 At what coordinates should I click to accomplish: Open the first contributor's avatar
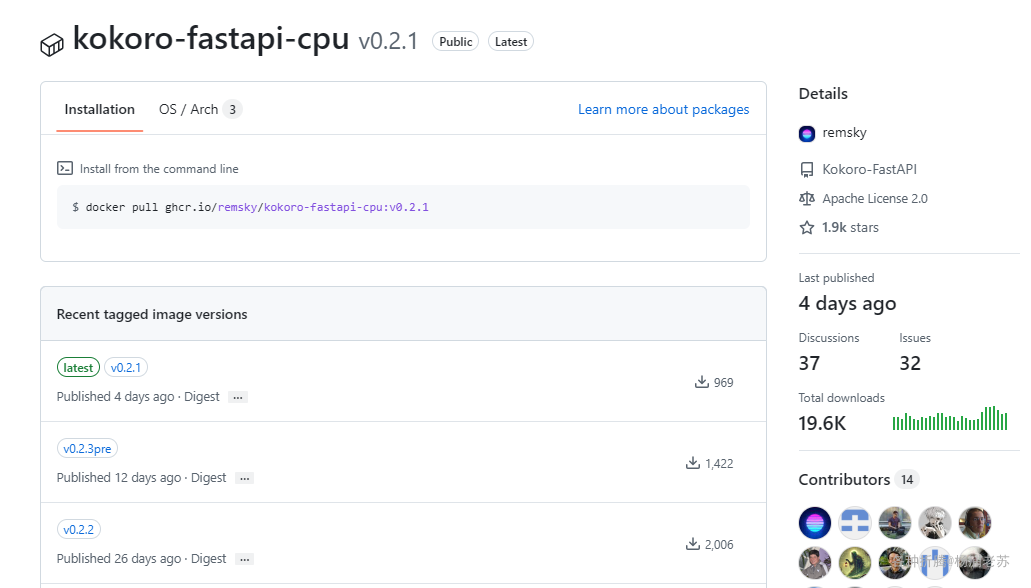815,524
